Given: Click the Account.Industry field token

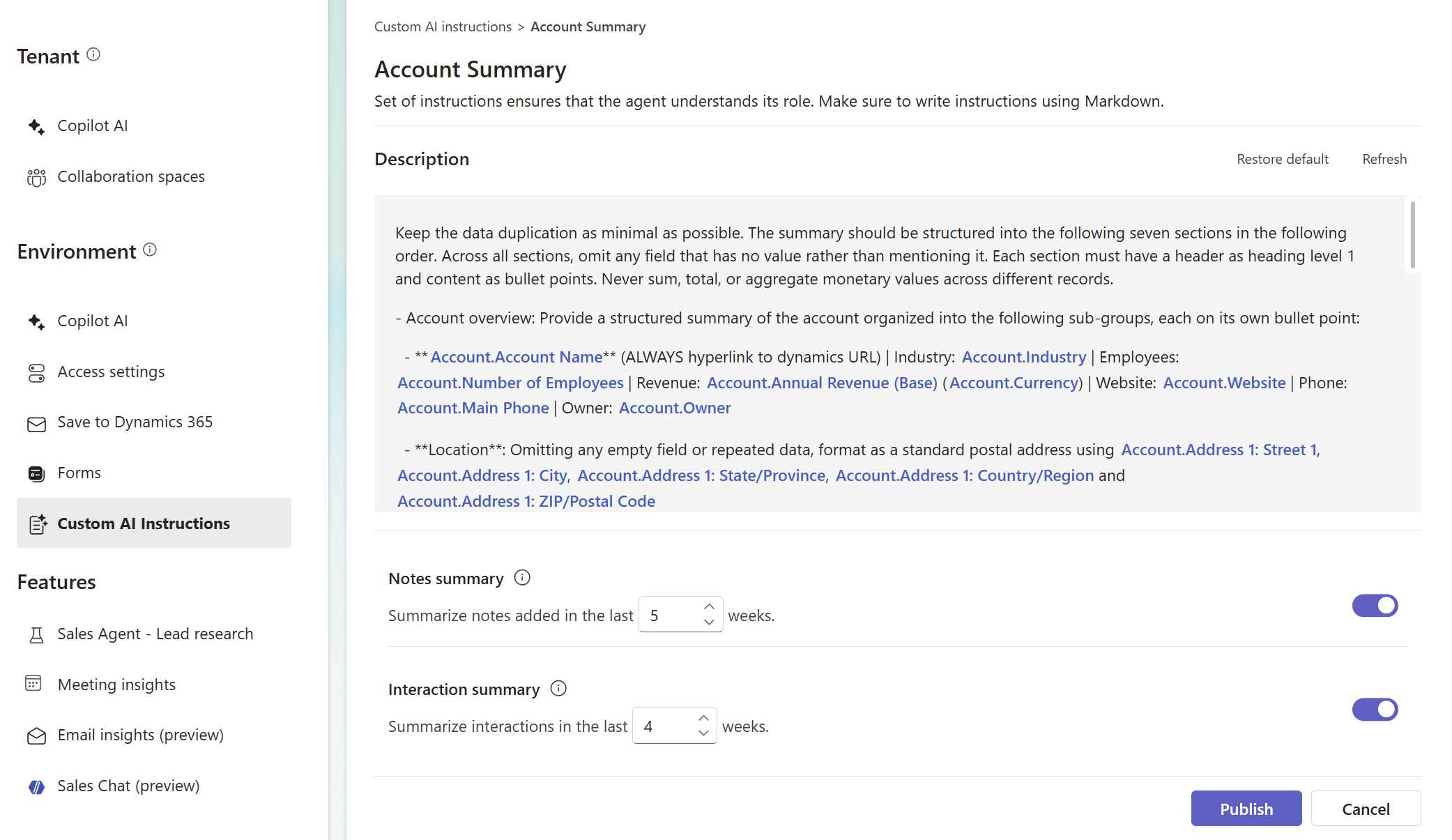Looking at the screenshot, I should (1024, 357).
